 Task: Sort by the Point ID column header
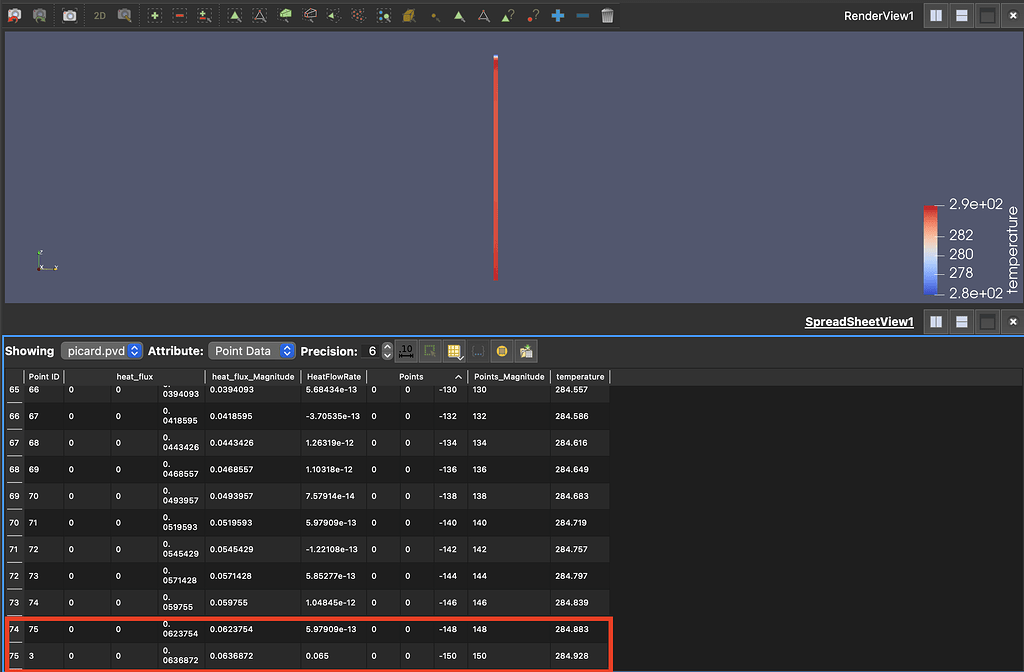click(x=44, y=377)
